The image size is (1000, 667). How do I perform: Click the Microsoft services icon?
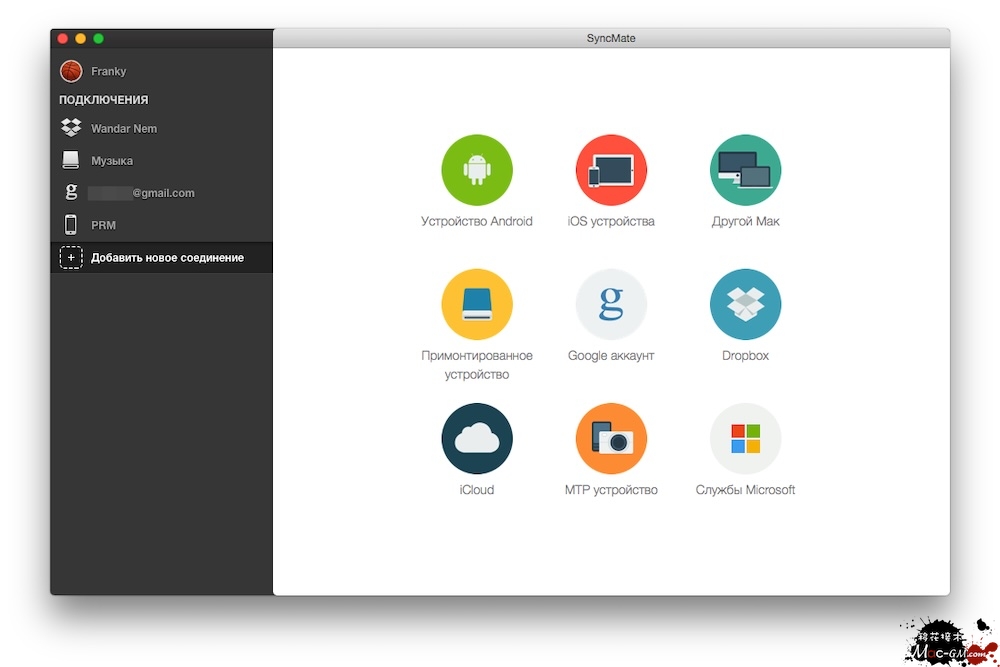745,439
